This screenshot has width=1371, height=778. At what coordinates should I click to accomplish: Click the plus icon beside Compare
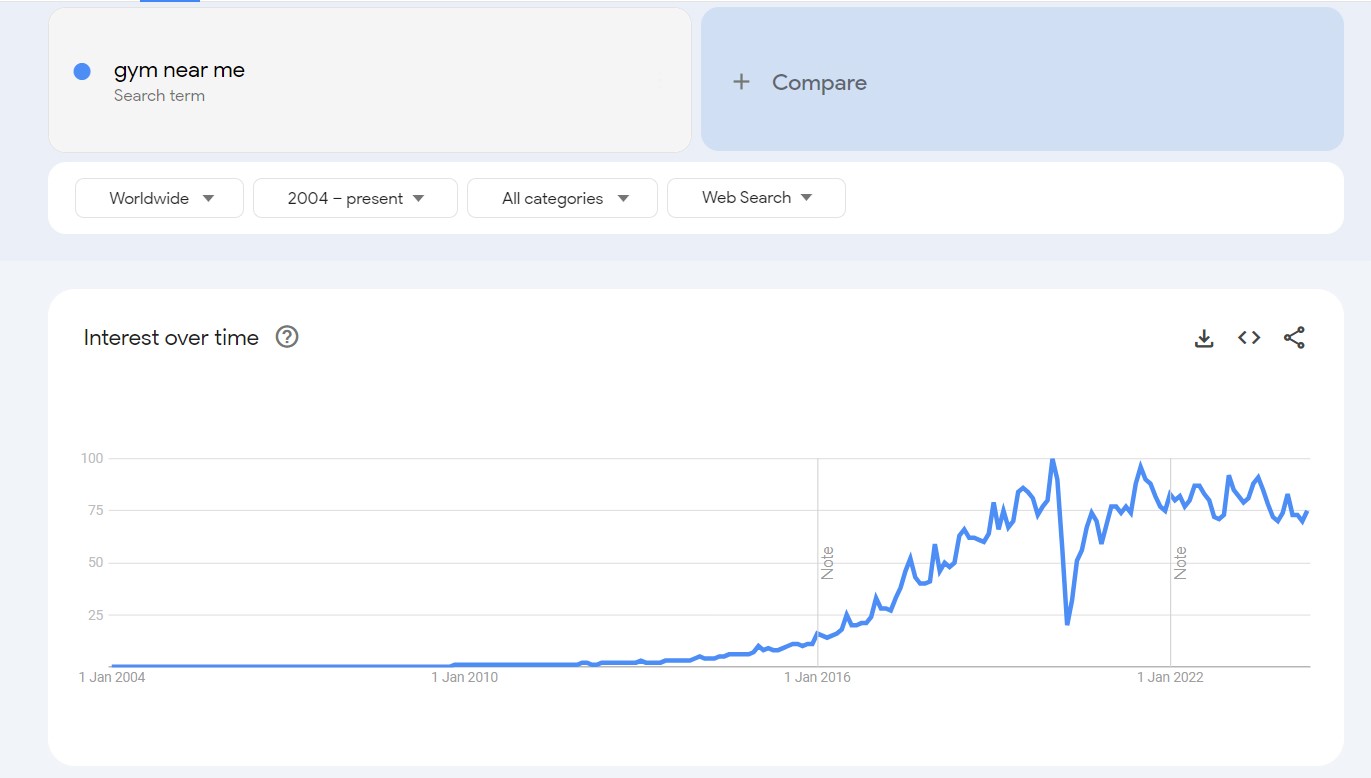(741, 82)
